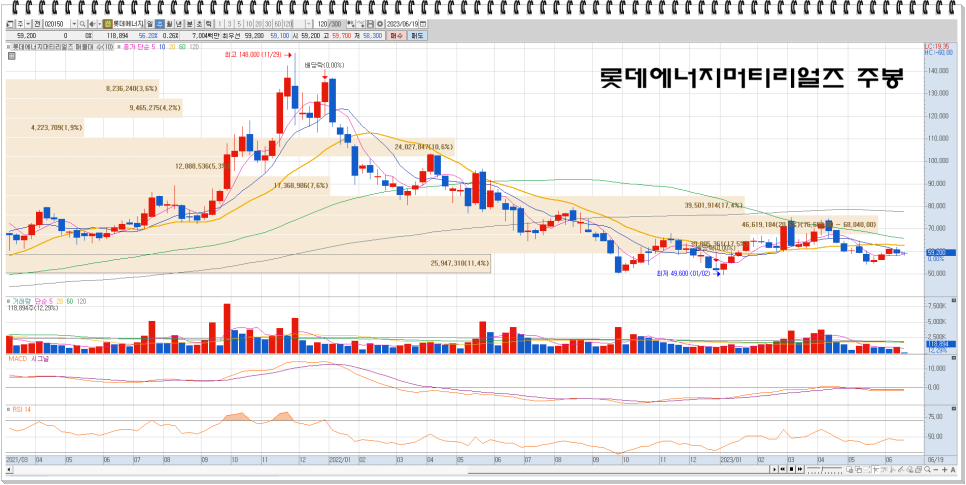Click the 최고 148,000 (11/29) high marker
The height and width of the screenshot is (485, 966).
tap(257, 55)
